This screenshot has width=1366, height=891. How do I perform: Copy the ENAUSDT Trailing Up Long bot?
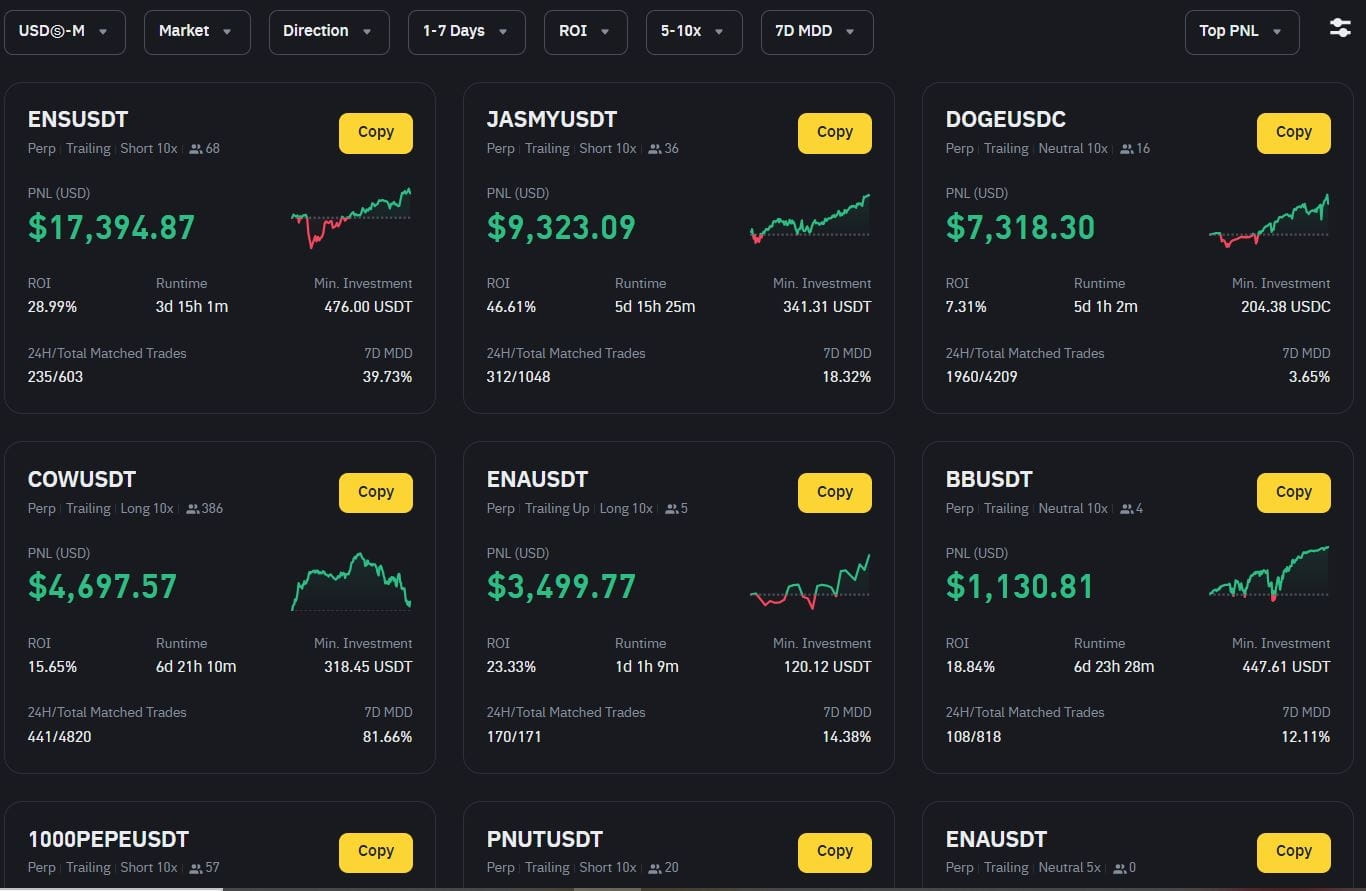point(834,492)
